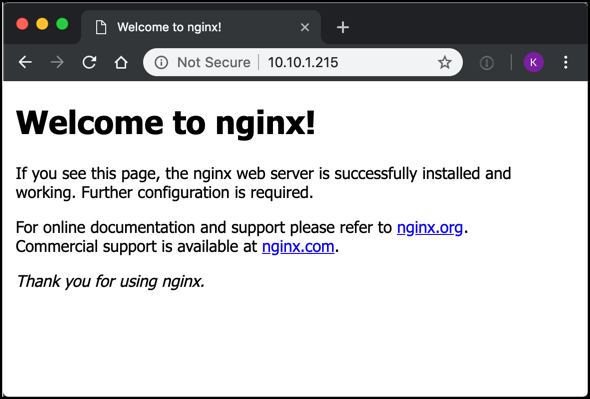Click the forward navigation arrow

point(57,62)
